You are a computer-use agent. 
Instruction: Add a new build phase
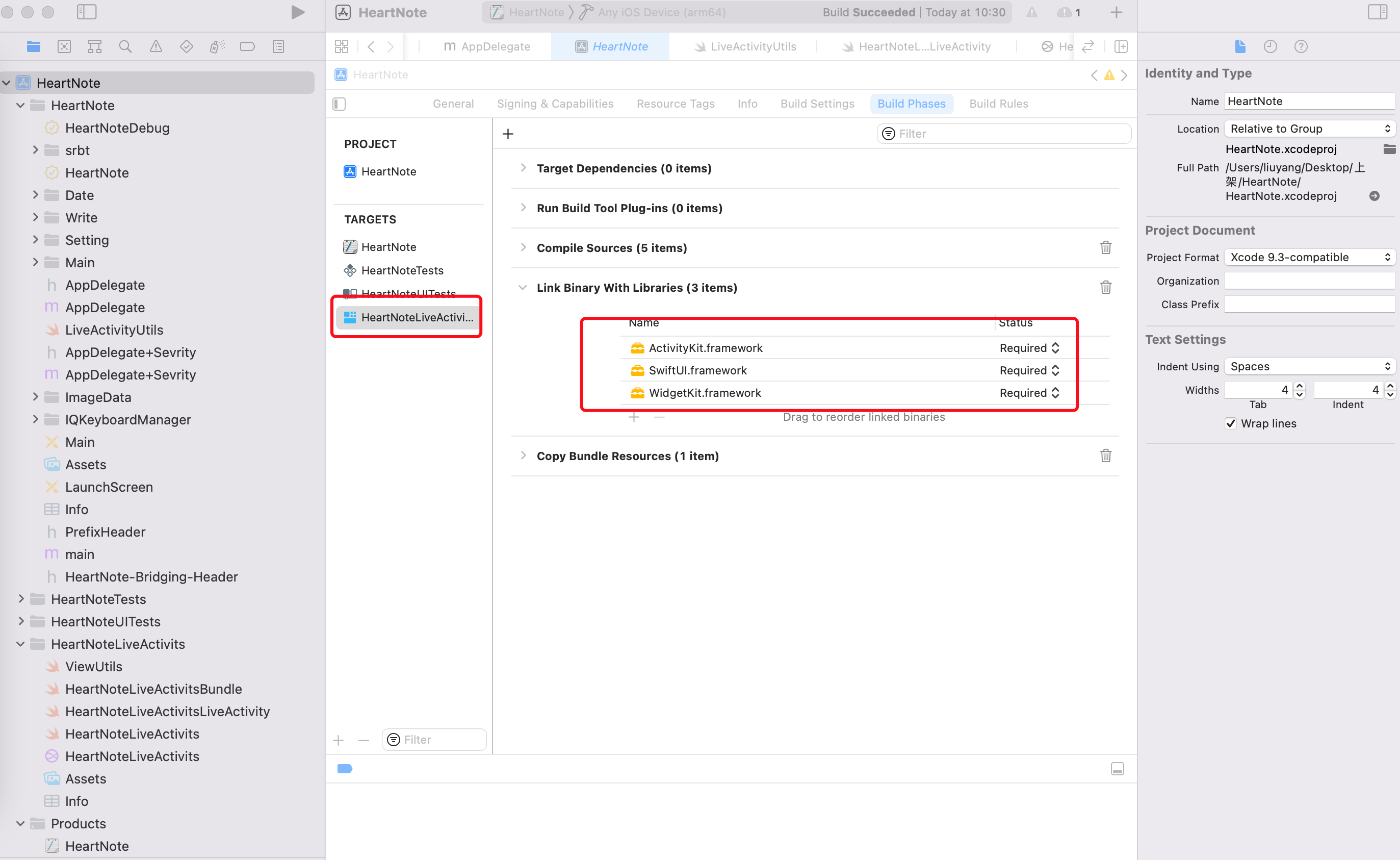point(508,134)
